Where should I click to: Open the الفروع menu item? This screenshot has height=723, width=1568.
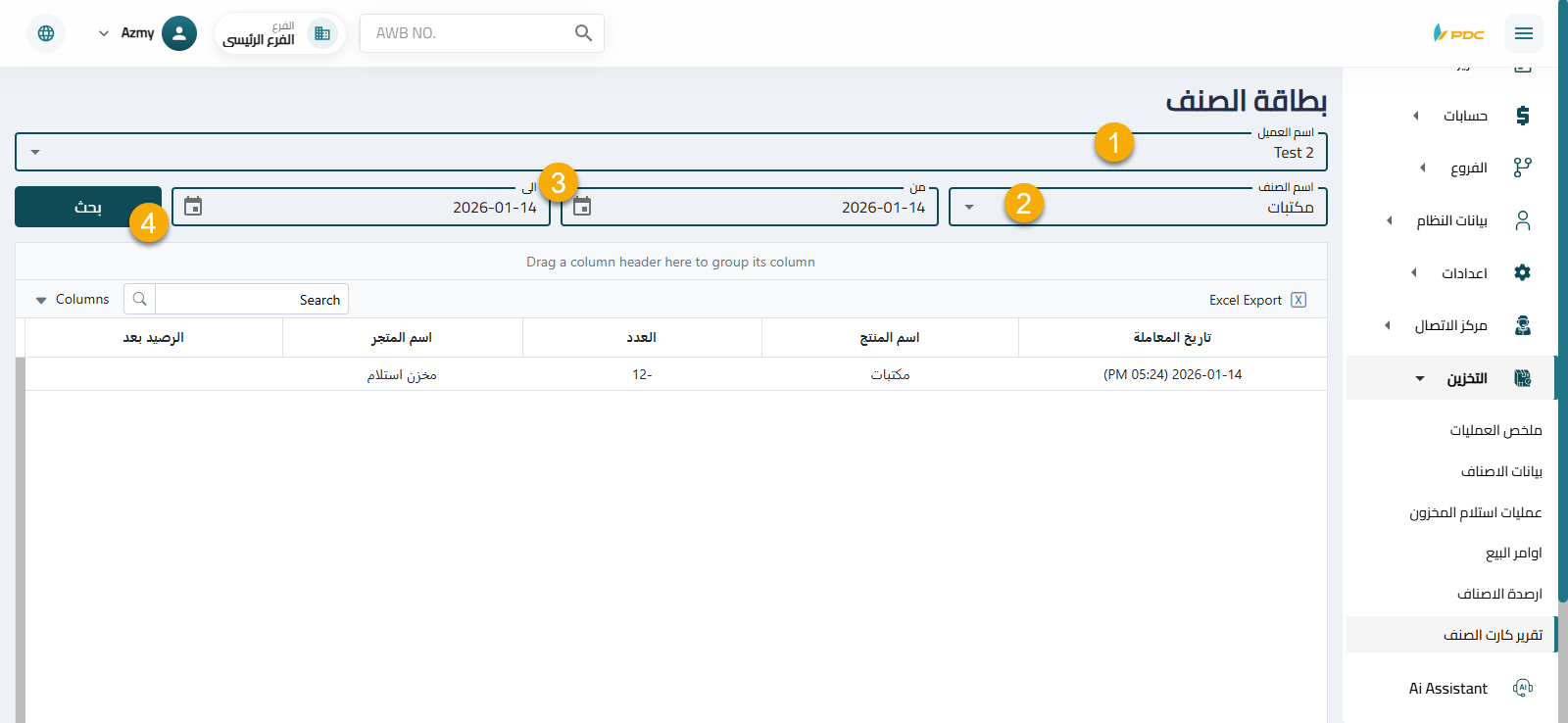point(1468,168)
